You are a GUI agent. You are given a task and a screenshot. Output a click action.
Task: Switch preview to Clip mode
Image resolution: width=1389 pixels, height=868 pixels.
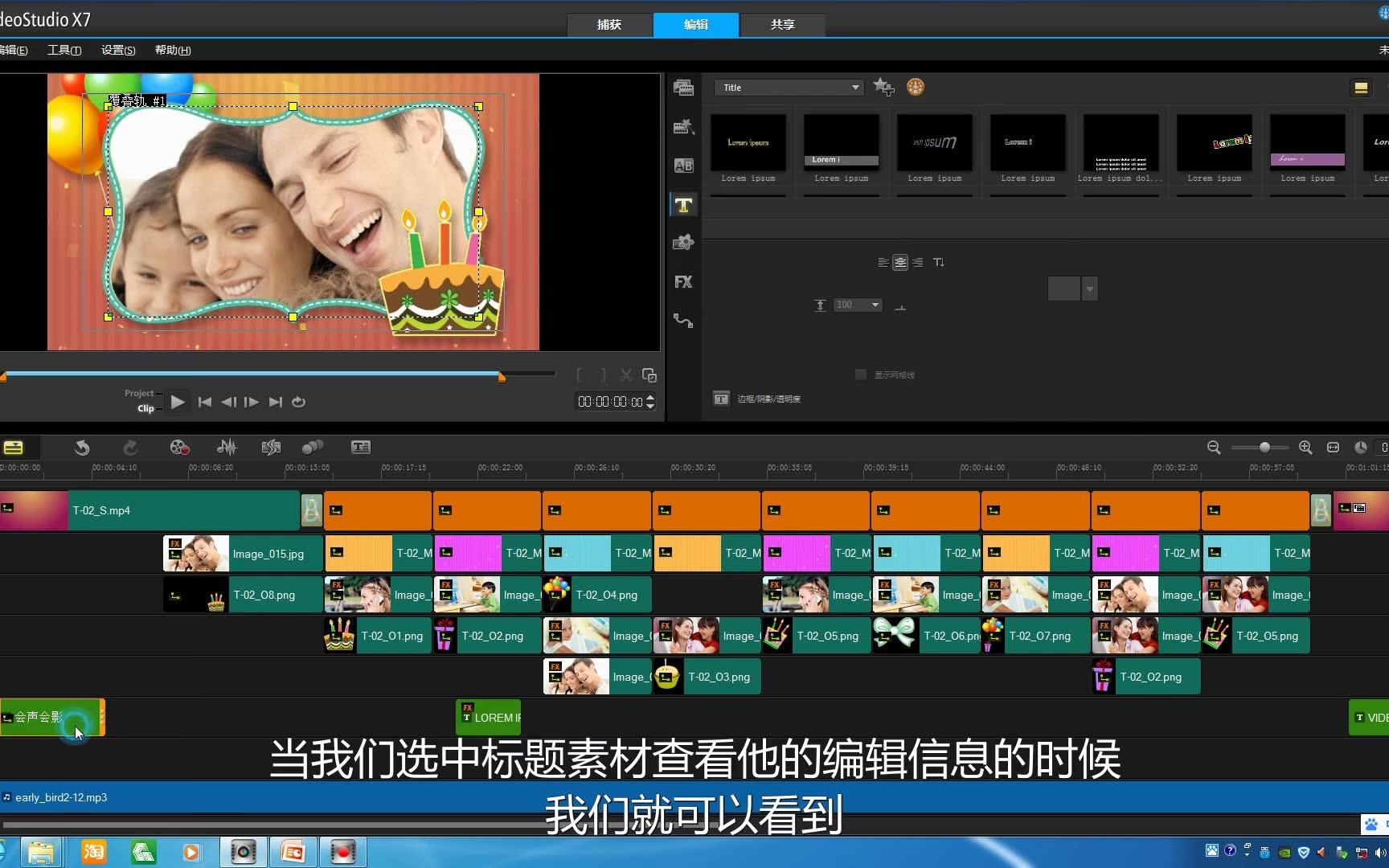(x=145, y=408)
